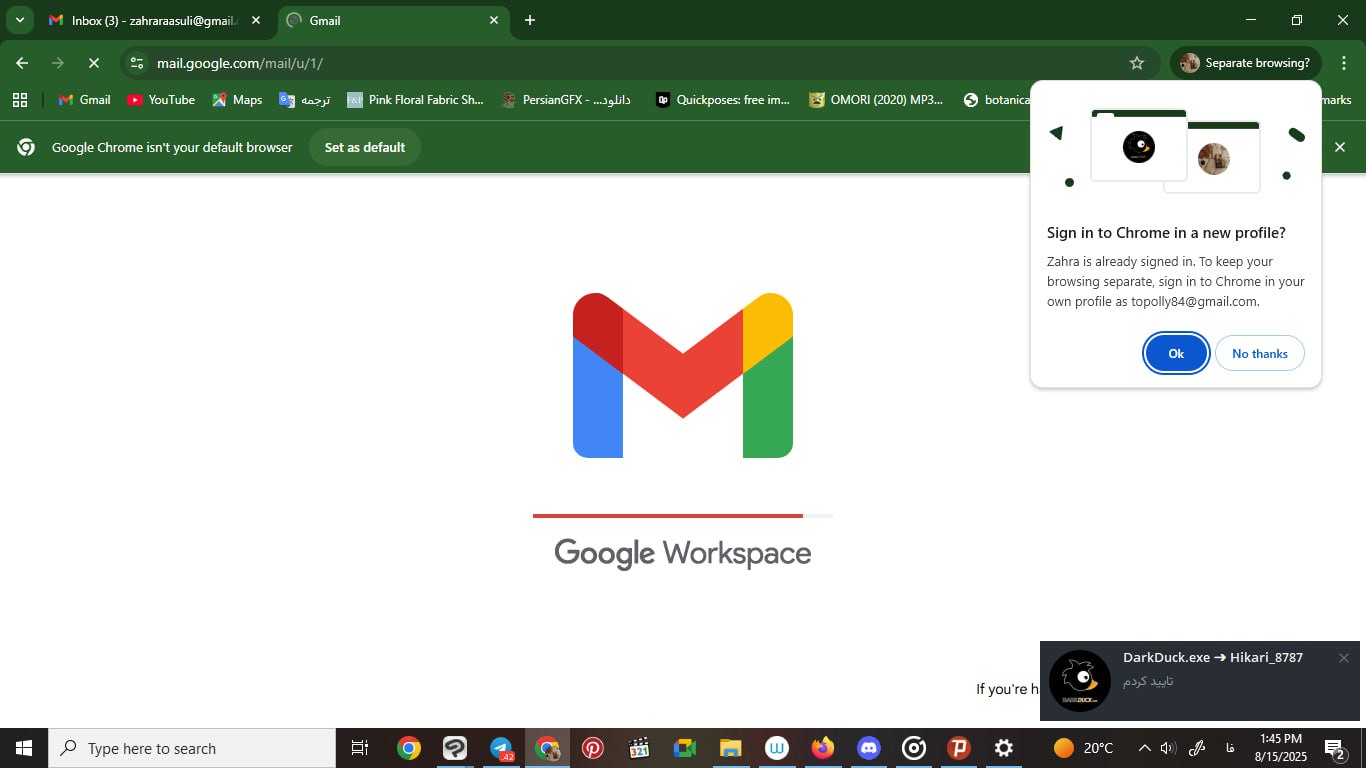Open a new tab with plus button
This screenshot has width=1366, height=768.
click(530, 20)
